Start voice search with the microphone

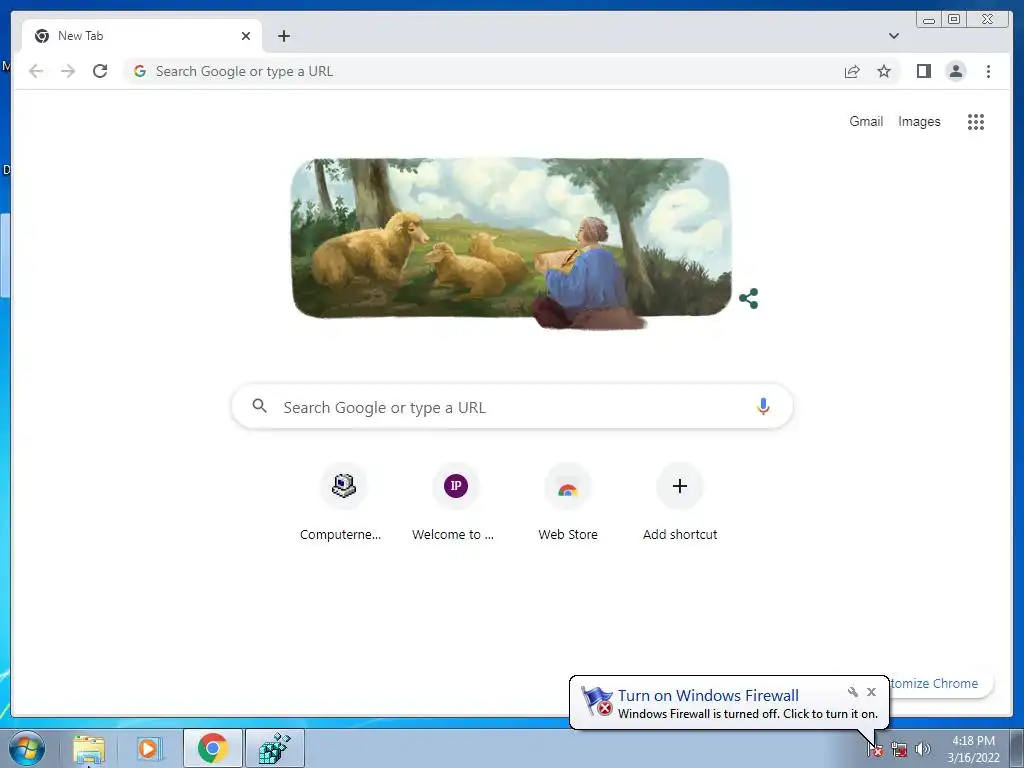coord(763,406)
